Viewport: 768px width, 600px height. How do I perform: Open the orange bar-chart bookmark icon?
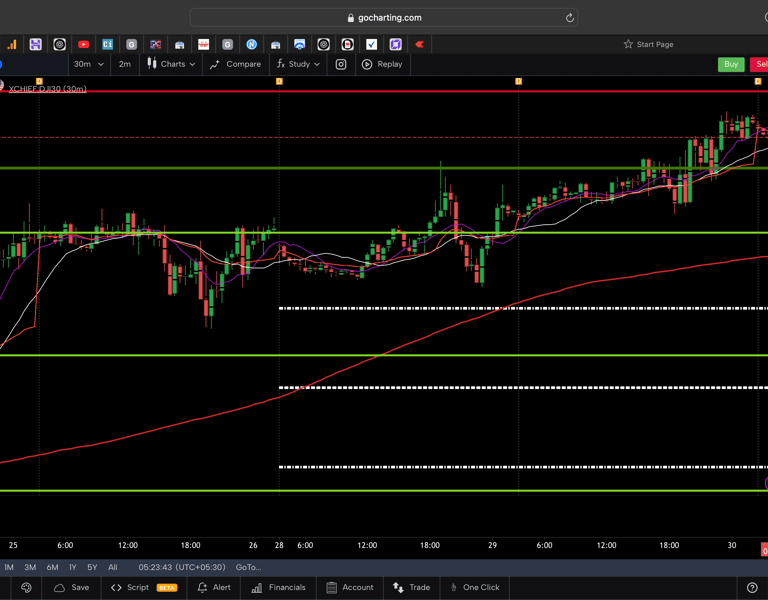(11, 45)
